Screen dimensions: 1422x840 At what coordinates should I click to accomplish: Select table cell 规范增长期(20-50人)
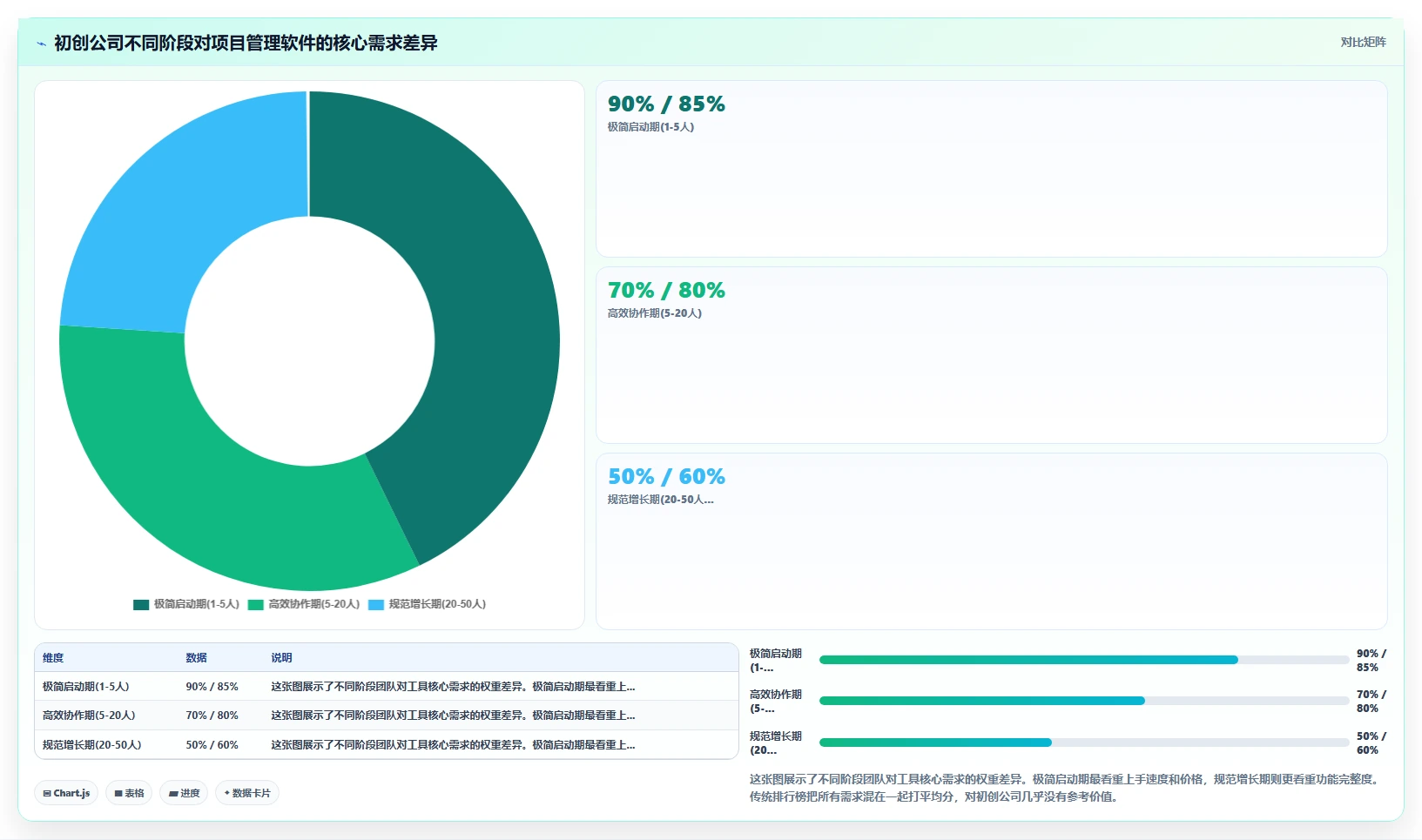91,745
